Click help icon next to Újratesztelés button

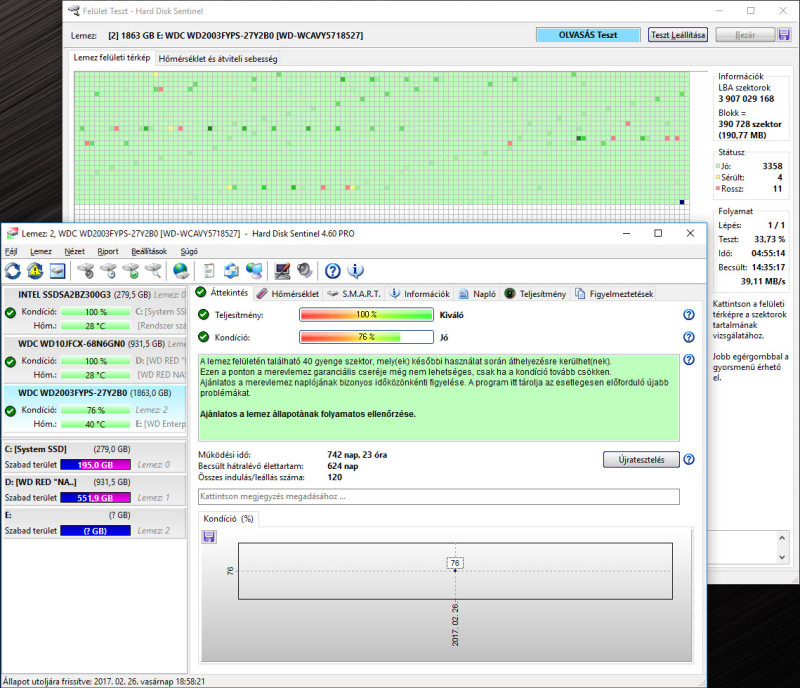689,459
